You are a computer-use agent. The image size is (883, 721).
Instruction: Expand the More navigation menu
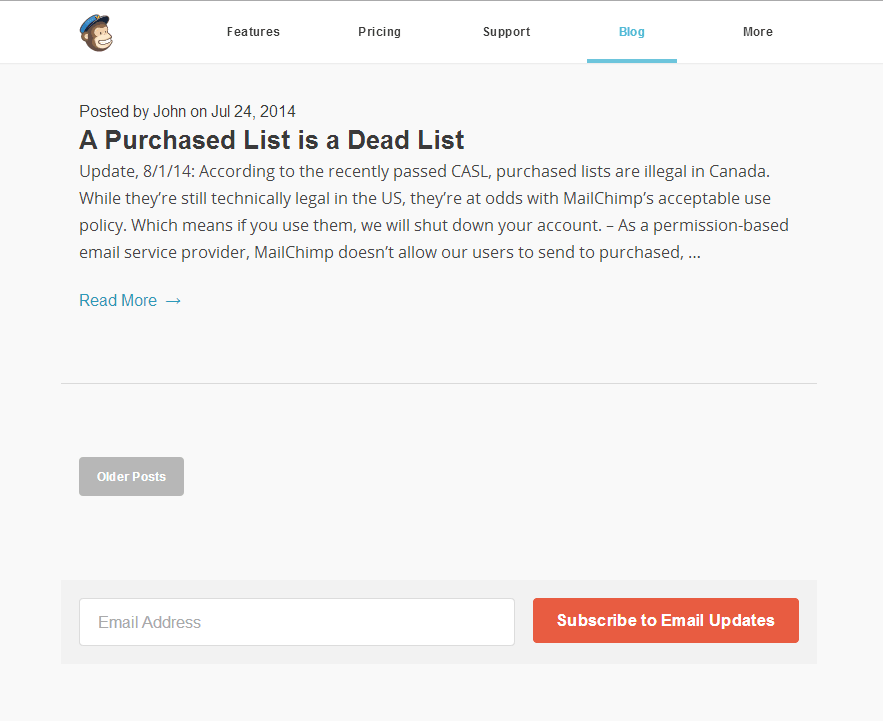tap(757, 32)
